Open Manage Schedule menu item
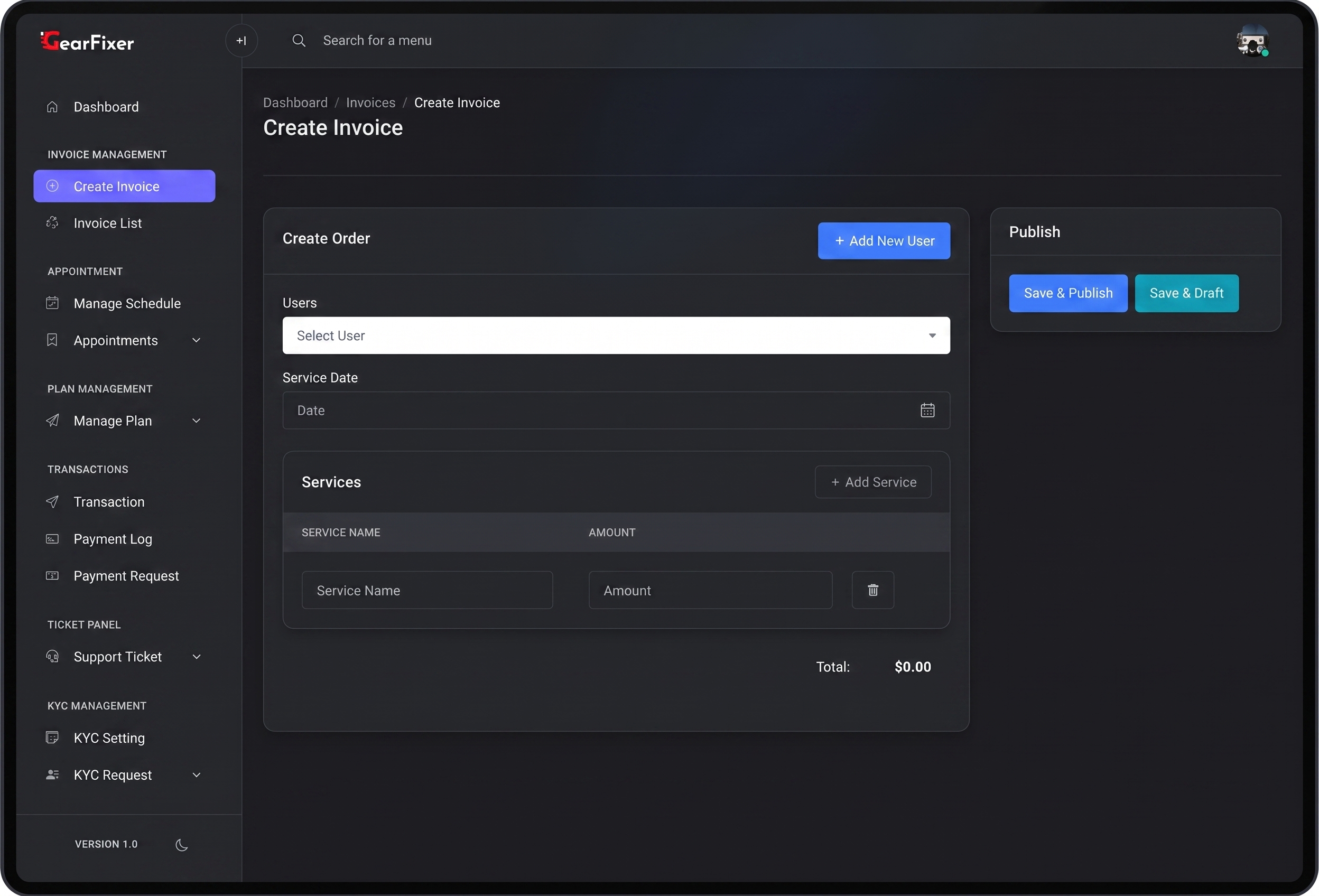Viewport: 1319px width, 896px height. coord(124,304)
